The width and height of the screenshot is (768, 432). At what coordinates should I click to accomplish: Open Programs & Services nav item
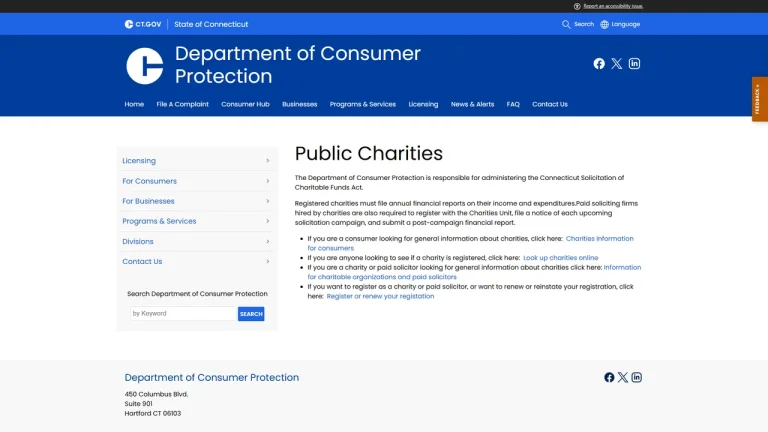(x=362, y=104)
